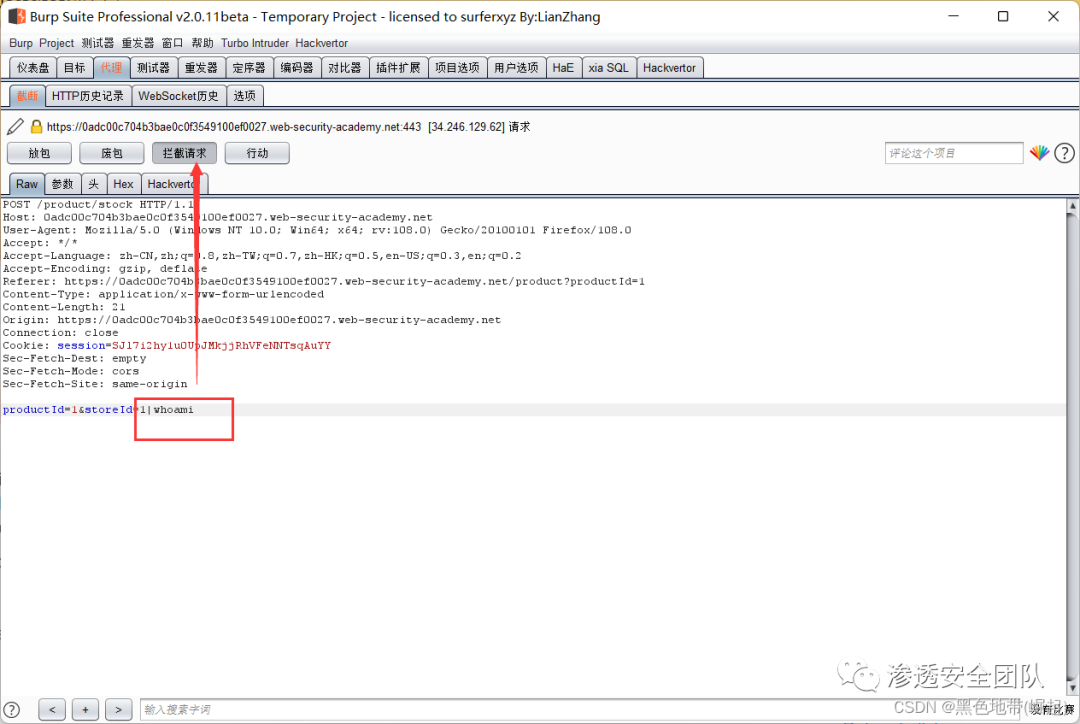Switch to the 定序器 sequencer tab
The image size is (1080, 724).
click(x=249, y=68)
